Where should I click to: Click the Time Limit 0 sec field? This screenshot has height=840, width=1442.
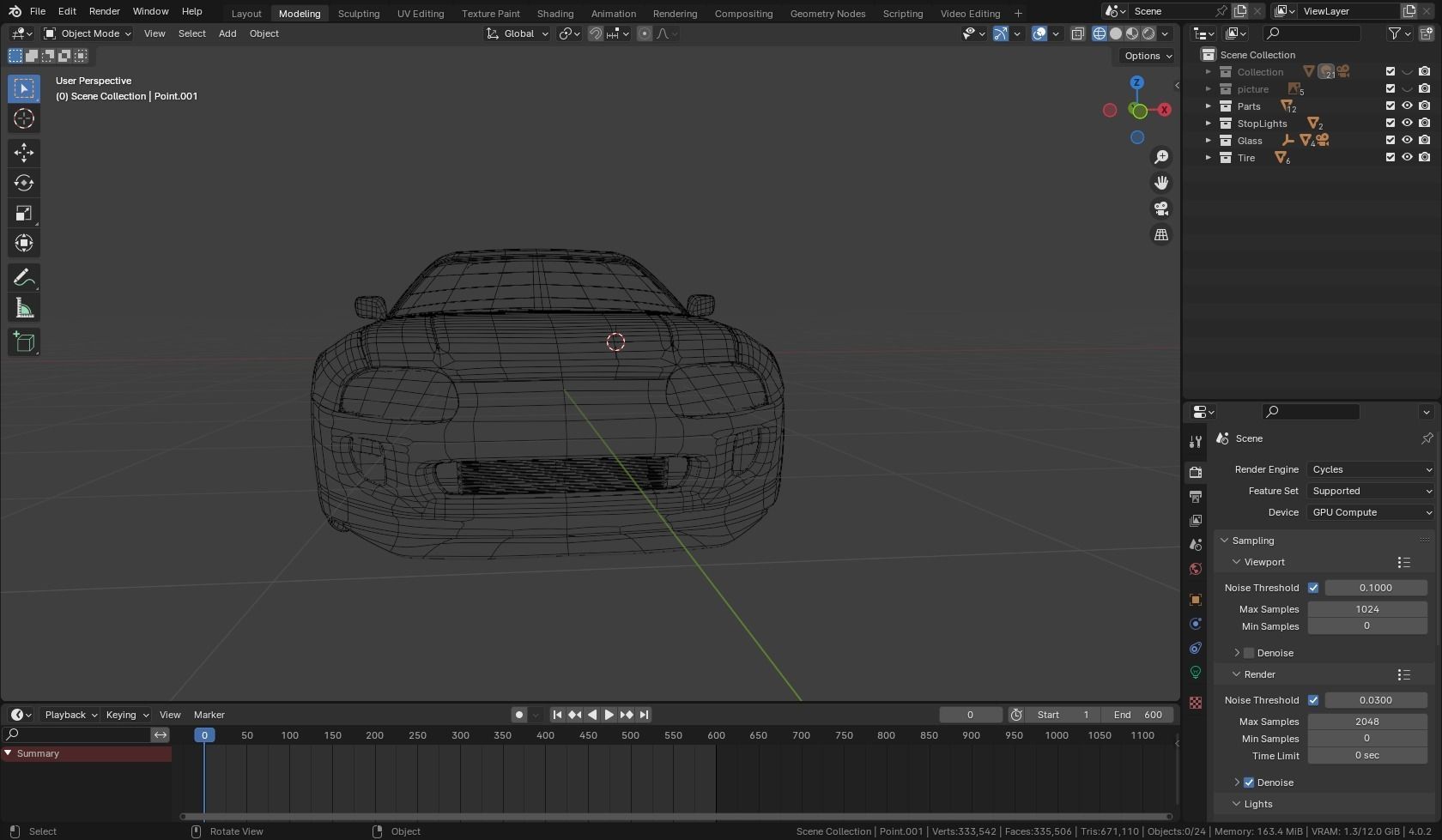[1367, 756]
